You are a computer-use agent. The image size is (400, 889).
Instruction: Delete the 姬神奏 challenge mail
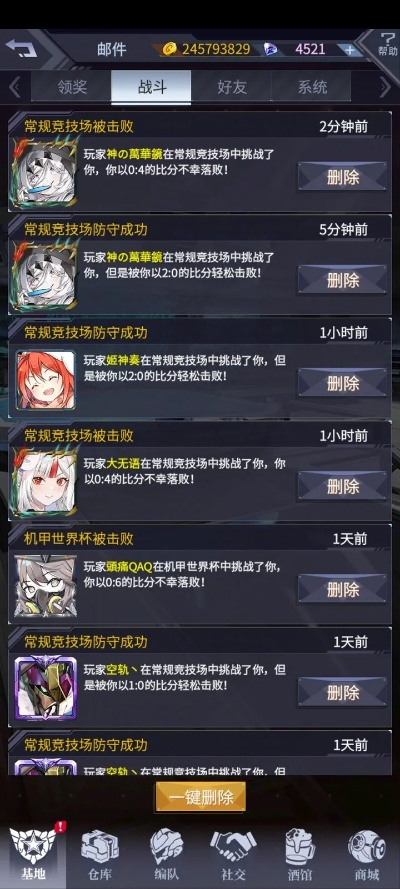(x=343, y=383)
